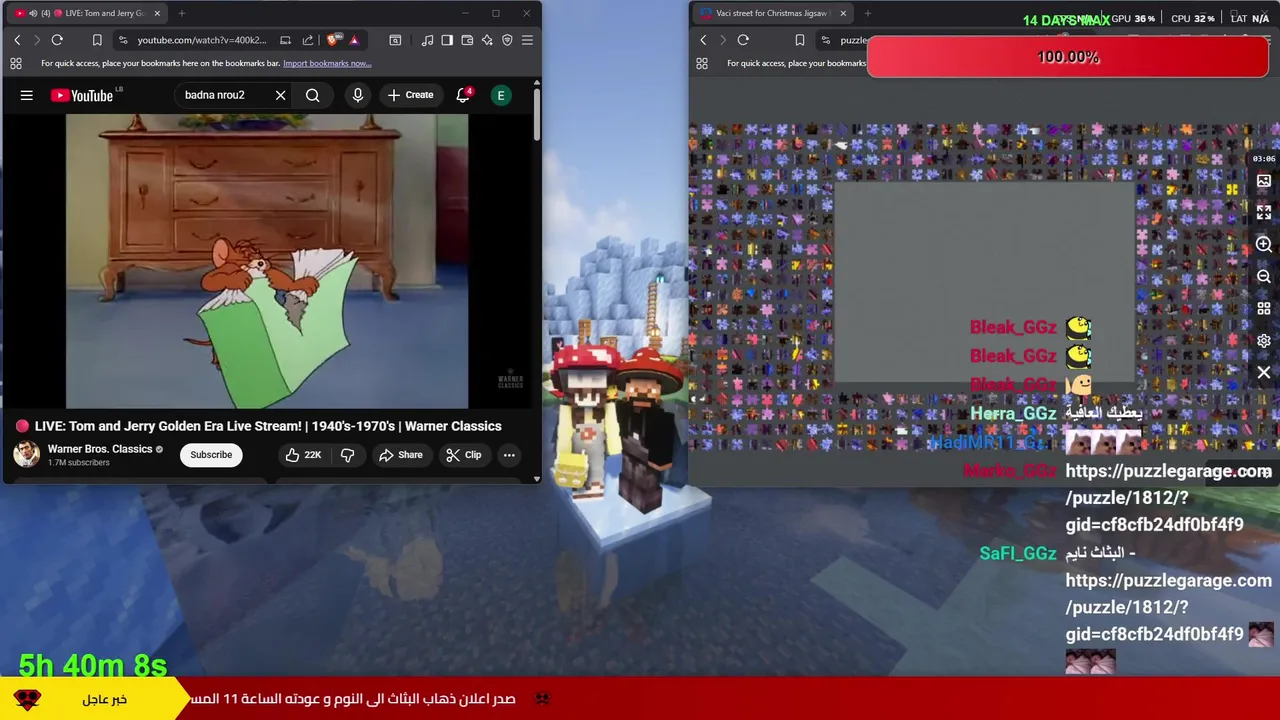
Task: Click the YouTube logo
Action: (x=83, y=95)
